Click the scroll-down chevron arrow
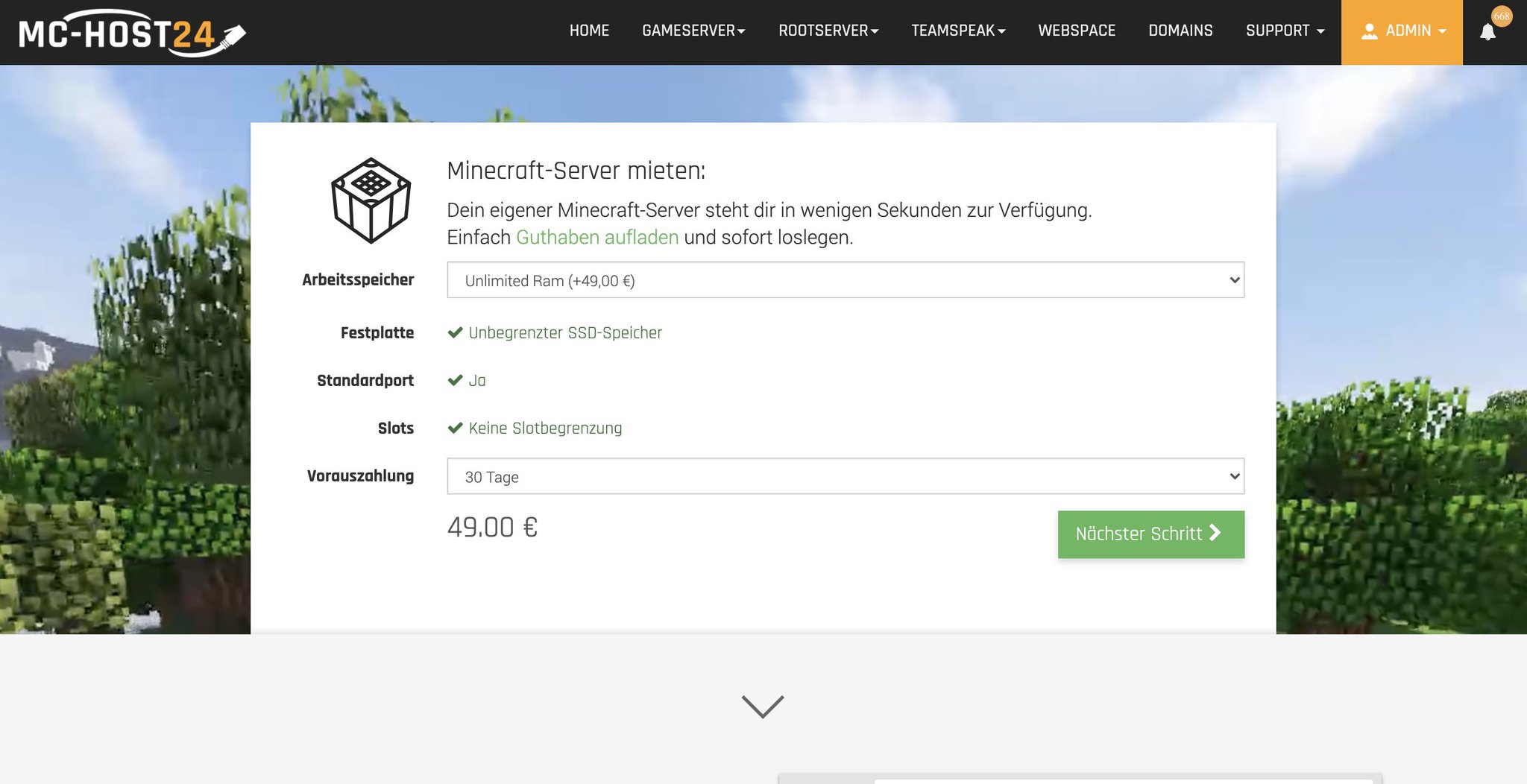The width and height of the screenshot is (1527, 784). 763,706
